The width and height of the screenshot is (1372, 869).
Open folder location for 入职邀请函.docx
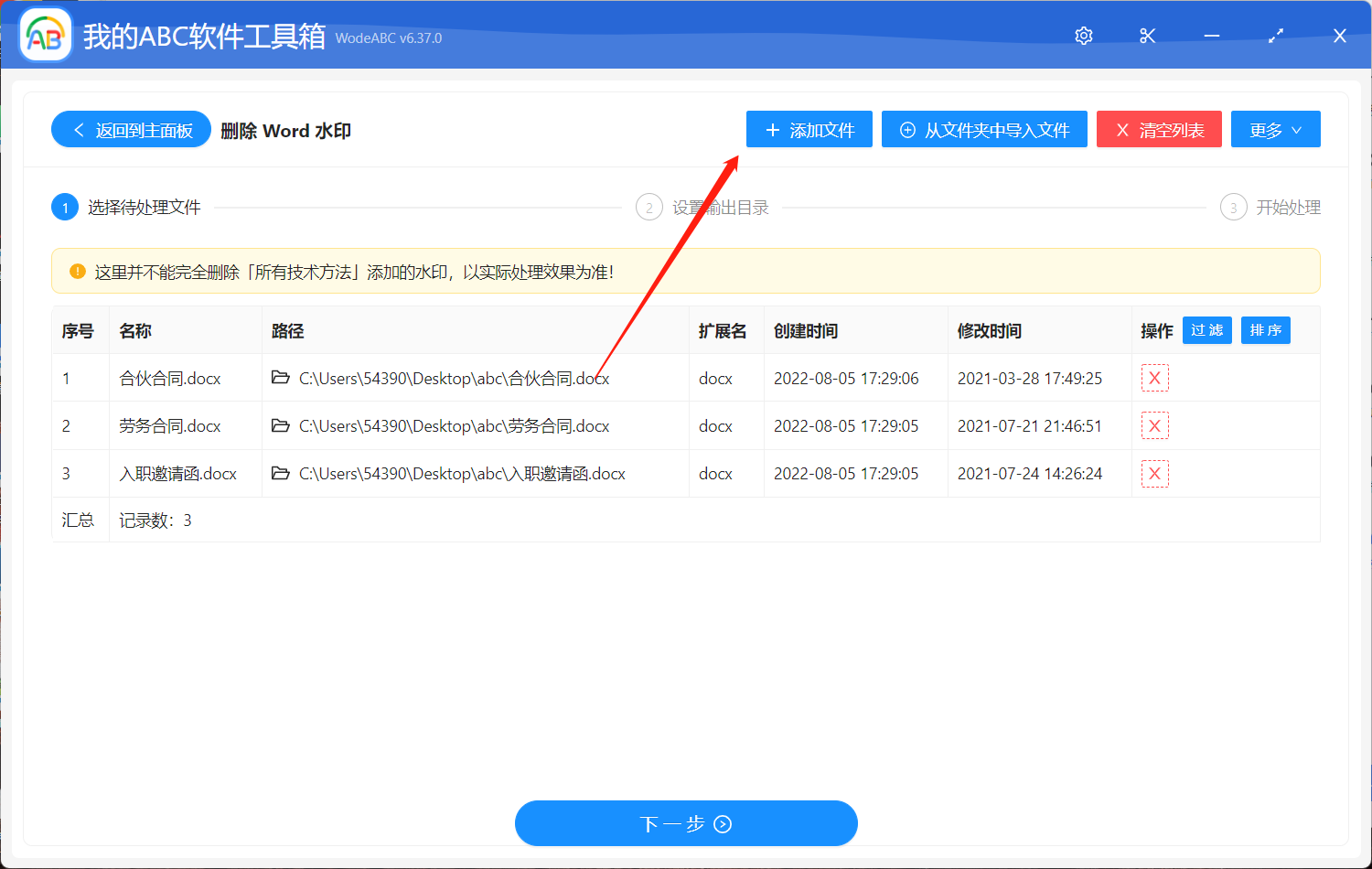(x=281, y=473)
